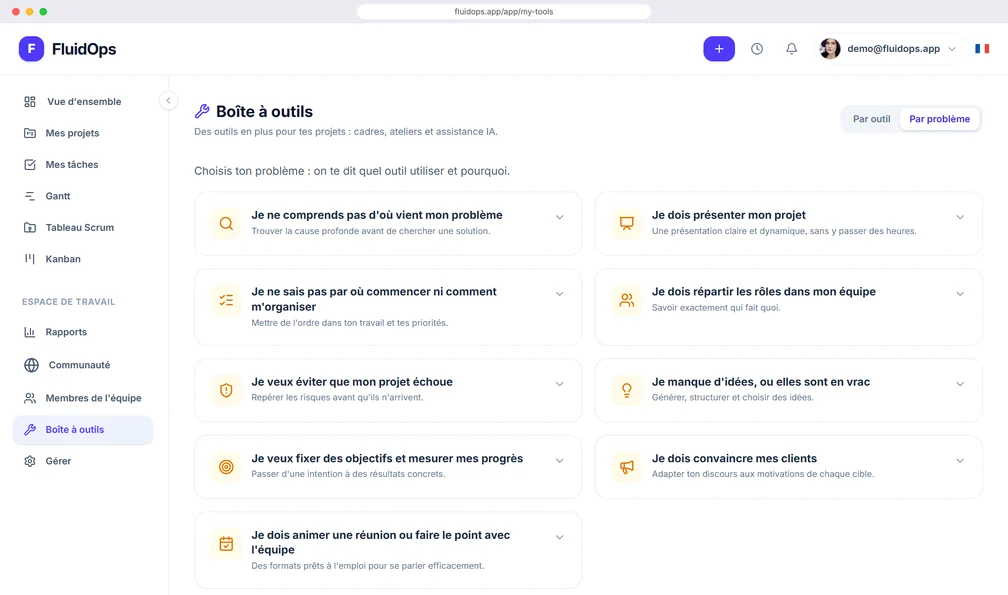The height and width of the screenshot is (595, 1008).
Task: Expand "Je ne sais pas par où commencer" card
Action: [x=559, y=294]
